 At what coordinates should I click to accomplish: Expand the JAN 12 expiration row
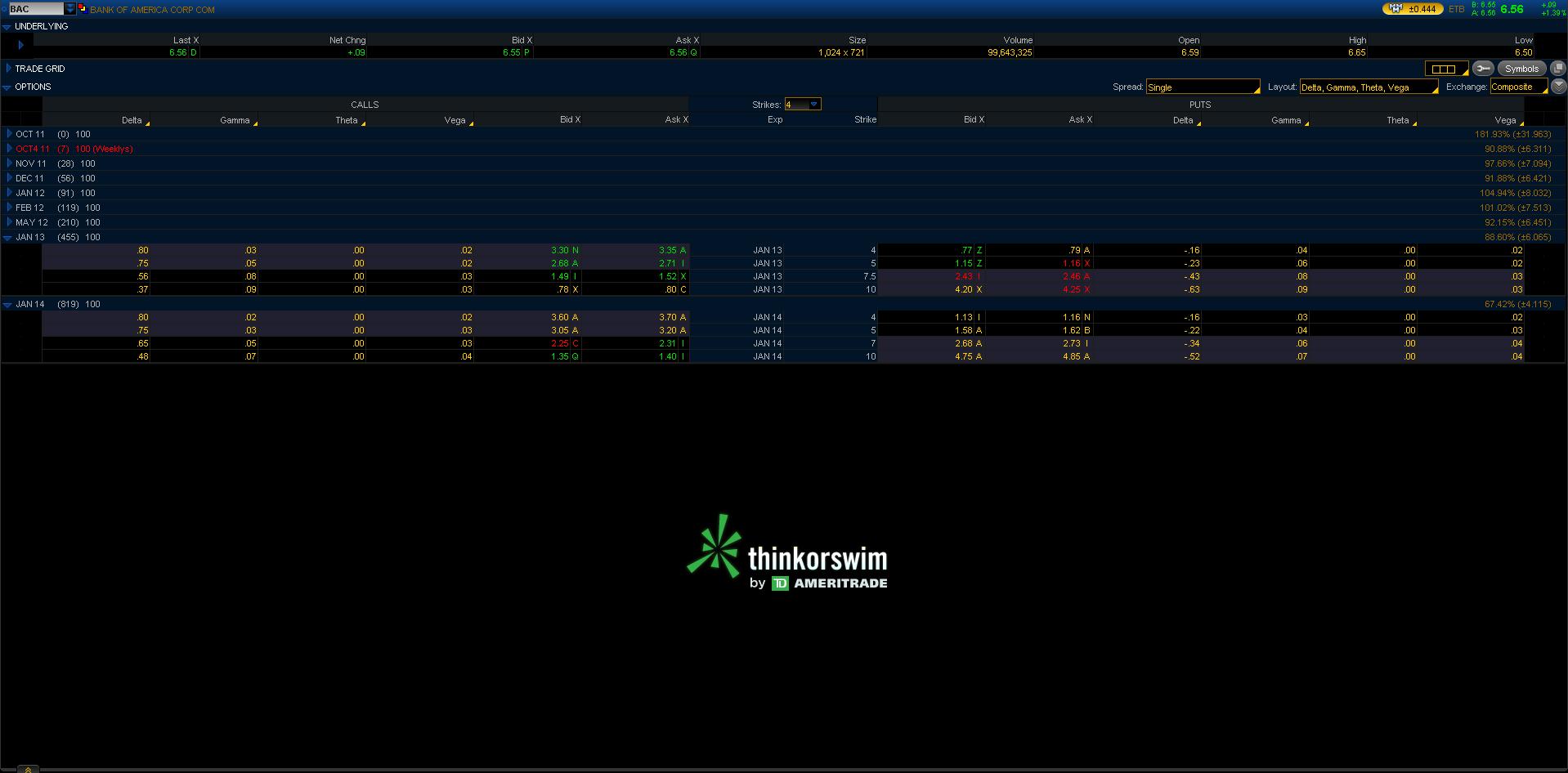[x=9, y=193]
